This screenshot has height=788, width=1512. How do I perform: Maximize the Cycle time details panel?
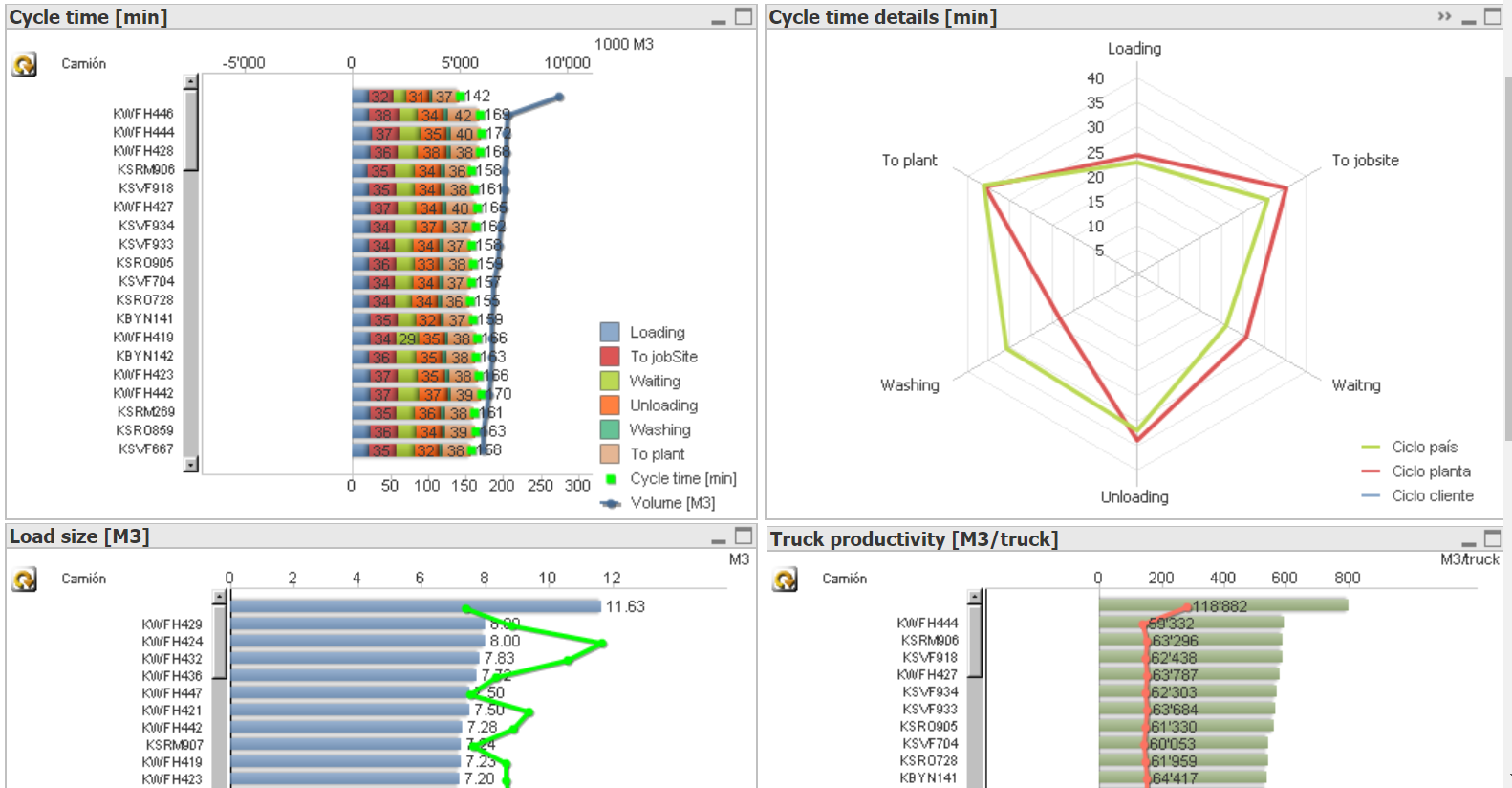coord(1493,16)
